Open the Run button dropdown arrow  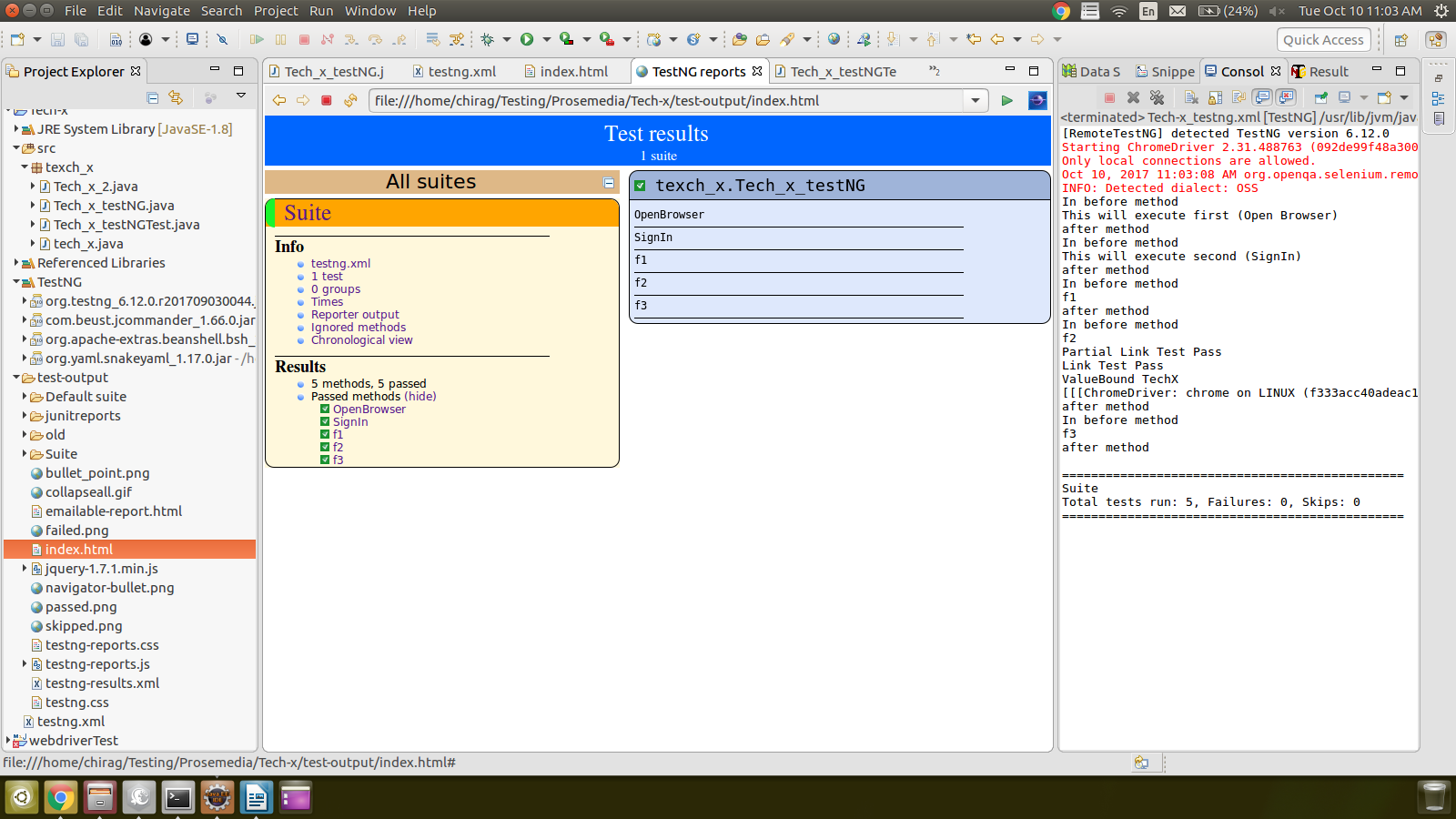546,39
